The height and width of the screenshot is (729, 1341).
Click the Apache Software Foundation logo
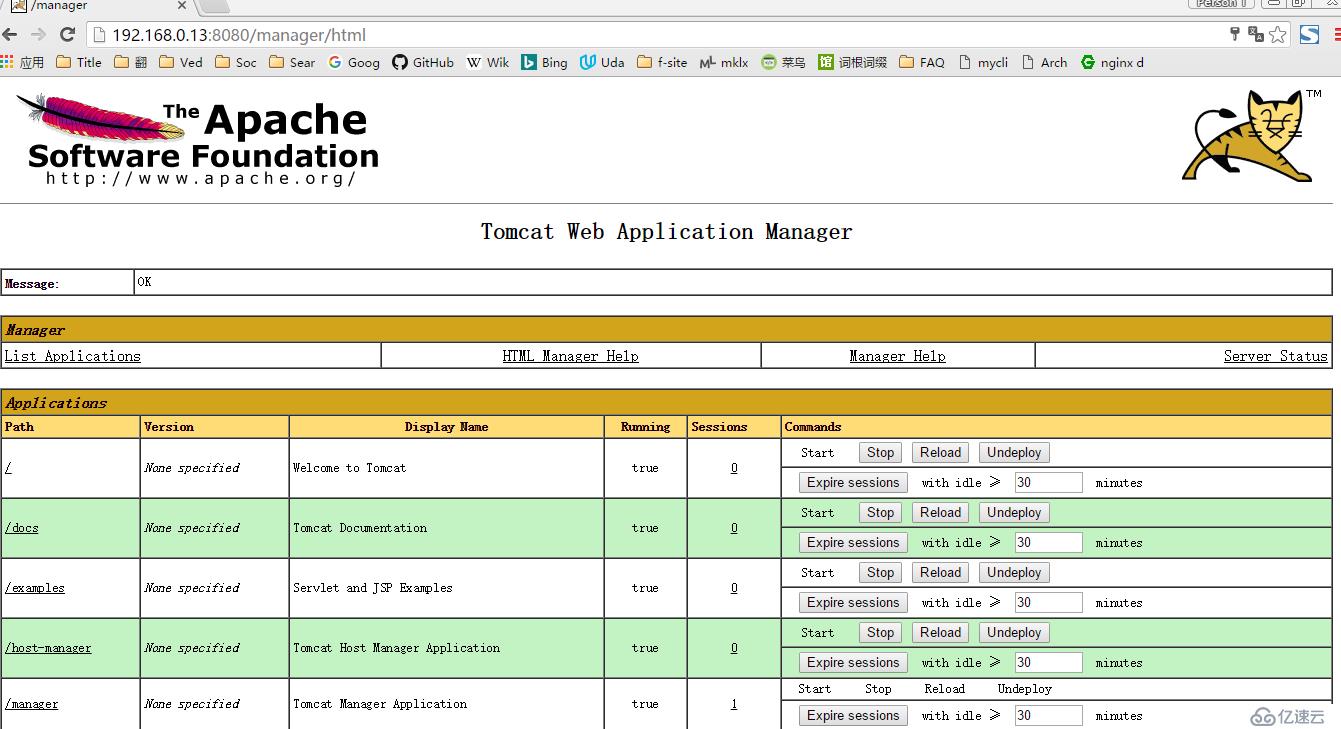pyautogui.click(x=198, y=140)
